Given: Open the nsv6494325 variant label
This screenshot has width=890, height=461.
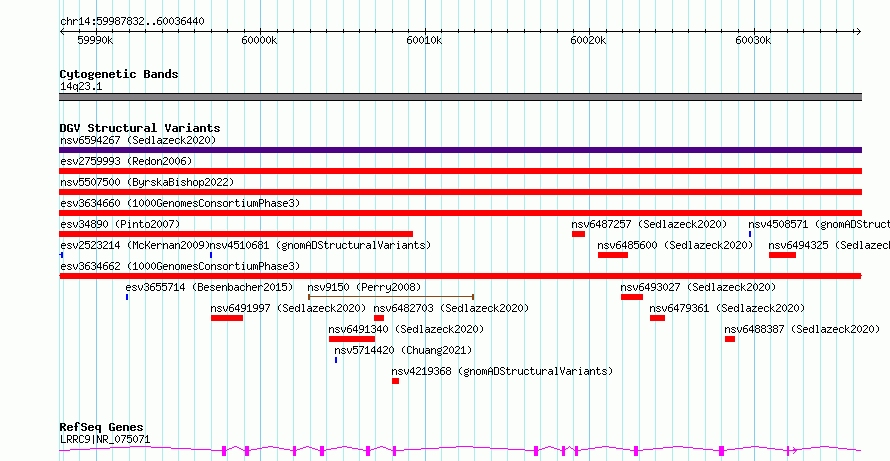Looking at the screenshot, I should point(829,245).
